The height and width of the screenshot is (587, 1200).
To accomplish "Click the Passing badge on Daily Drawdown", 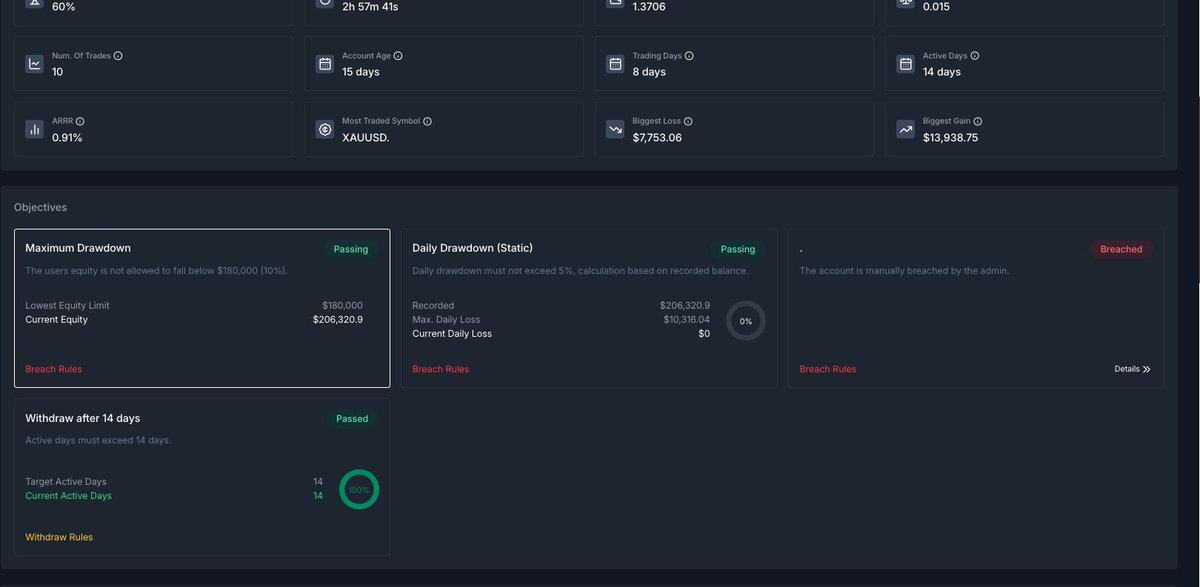I will (x=738, y=249).
